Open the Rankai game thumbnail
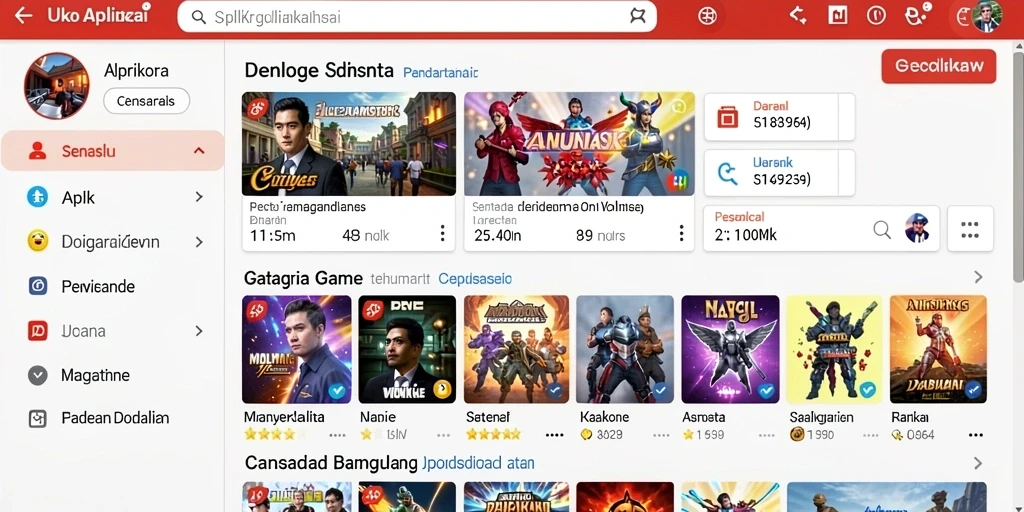Image resolution: width=1024 pixels, height=512 pixels. 938,349
